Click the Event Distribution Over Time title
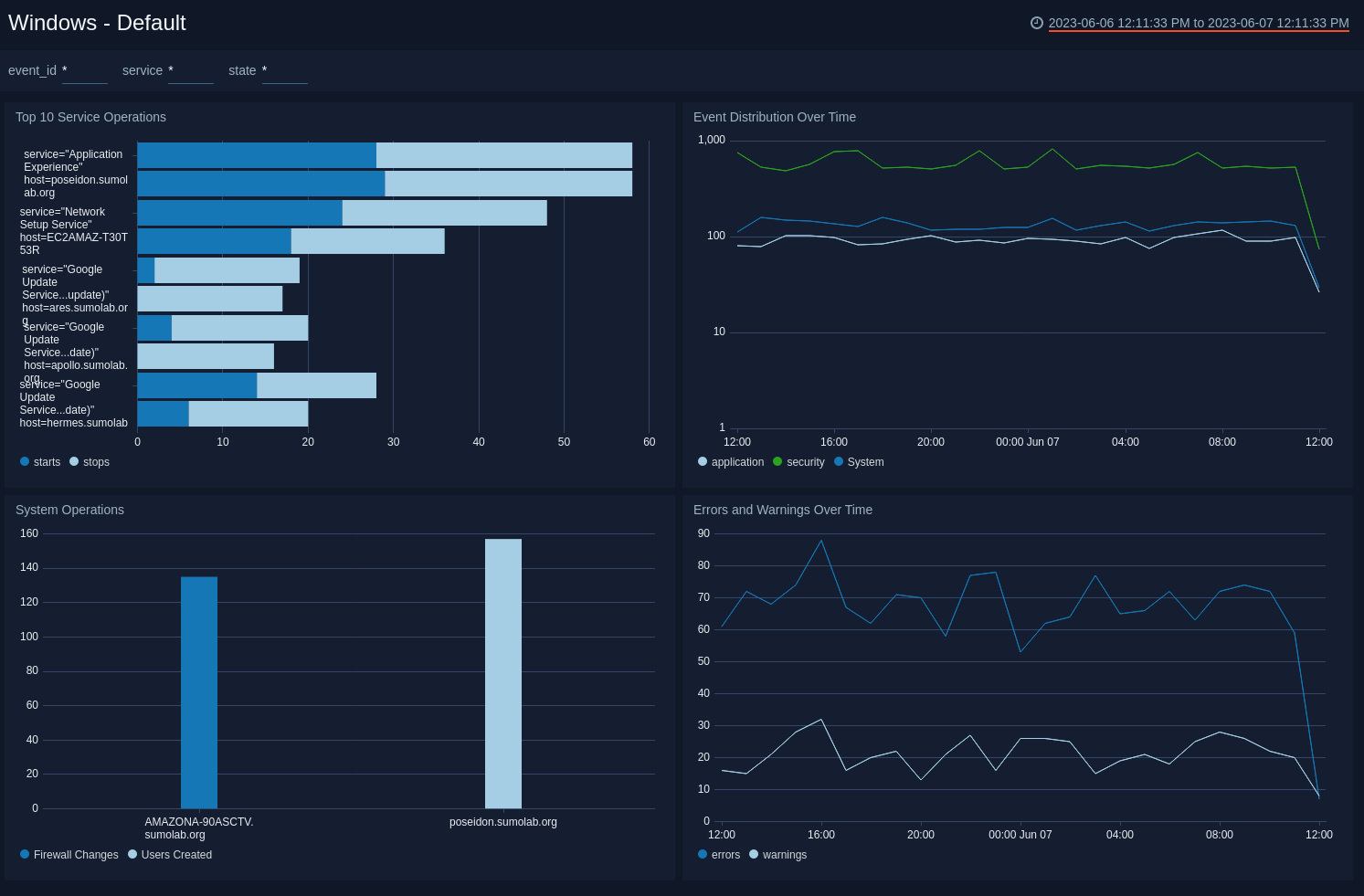The height and width of the screenshot is (896, 1364). [775, 117]
